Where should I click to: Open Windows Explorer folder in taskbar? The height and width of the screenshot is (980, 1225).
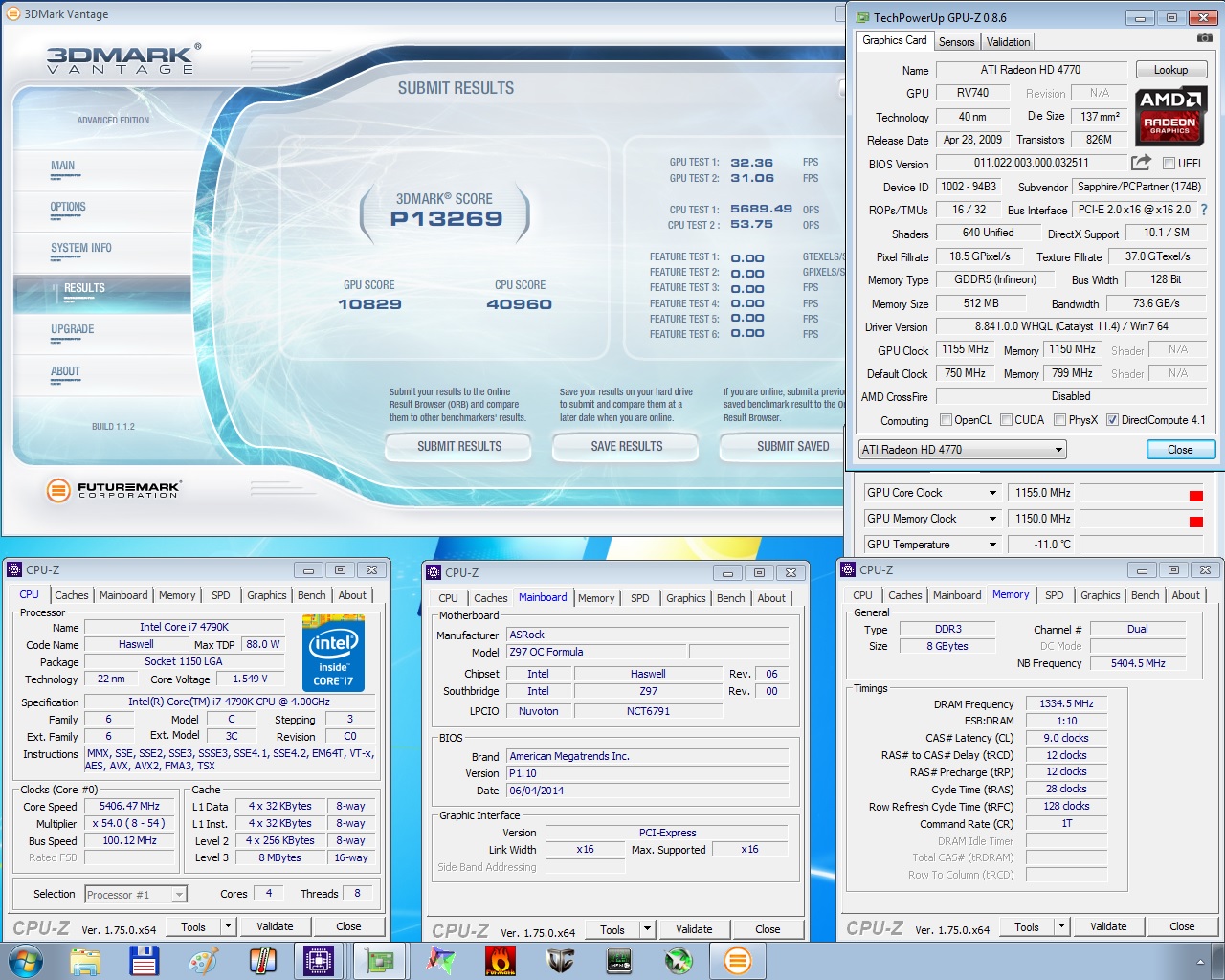coord(85,961)
